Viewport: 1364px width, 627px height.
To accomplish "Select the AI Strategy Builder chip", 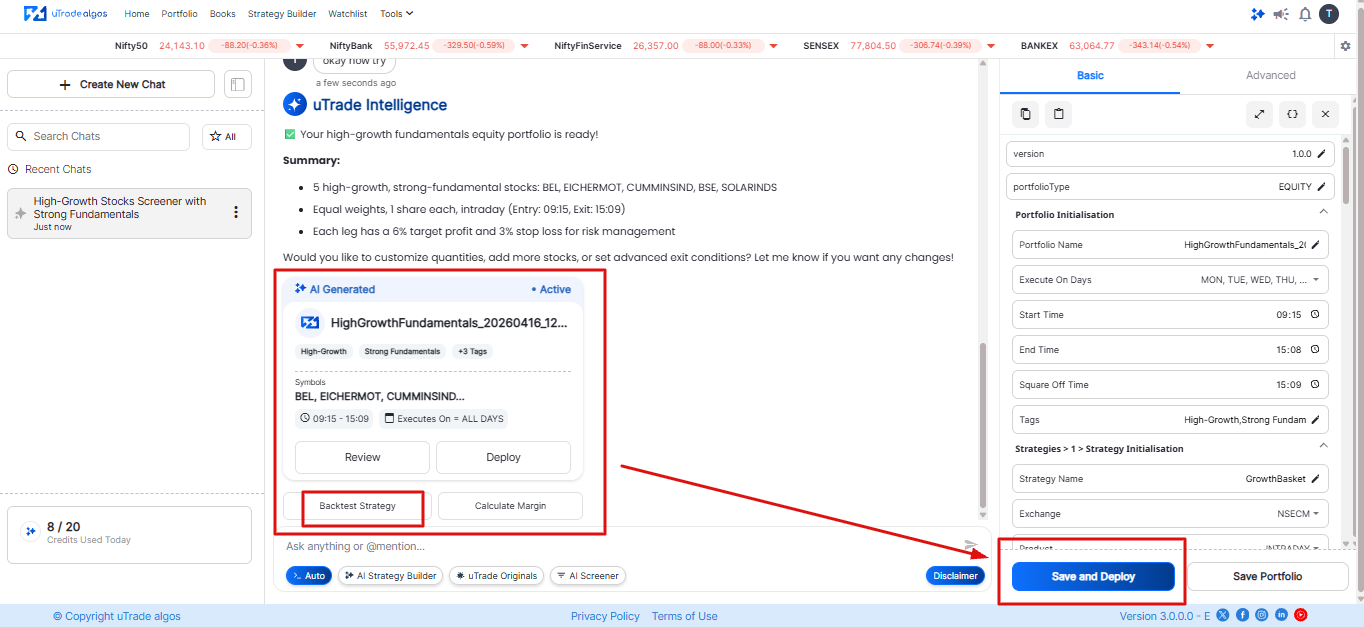I will tap(391, 576).
